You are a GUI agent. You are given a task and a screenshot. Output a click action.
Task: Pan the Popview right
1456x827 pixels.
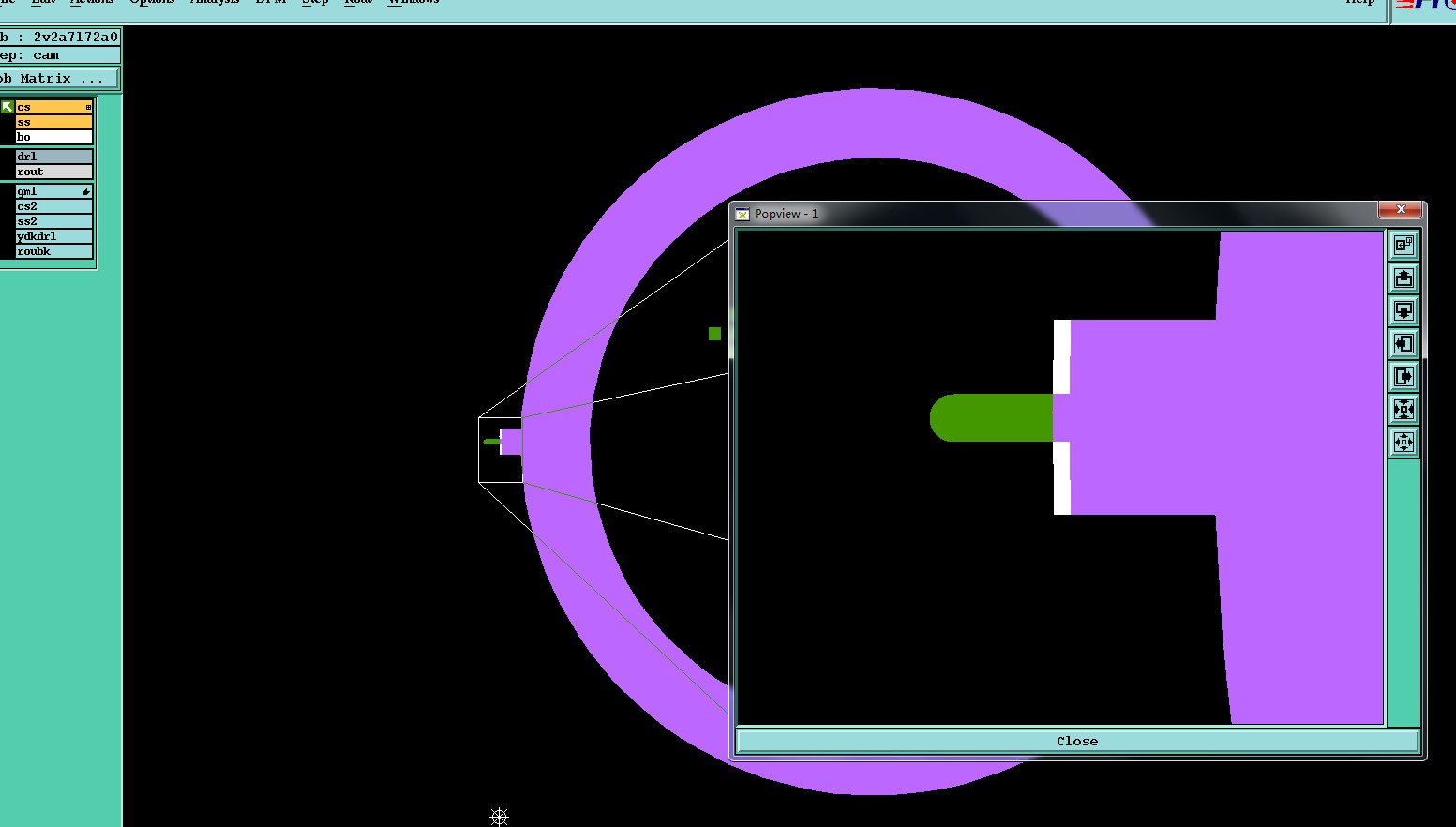point(1403,377)
